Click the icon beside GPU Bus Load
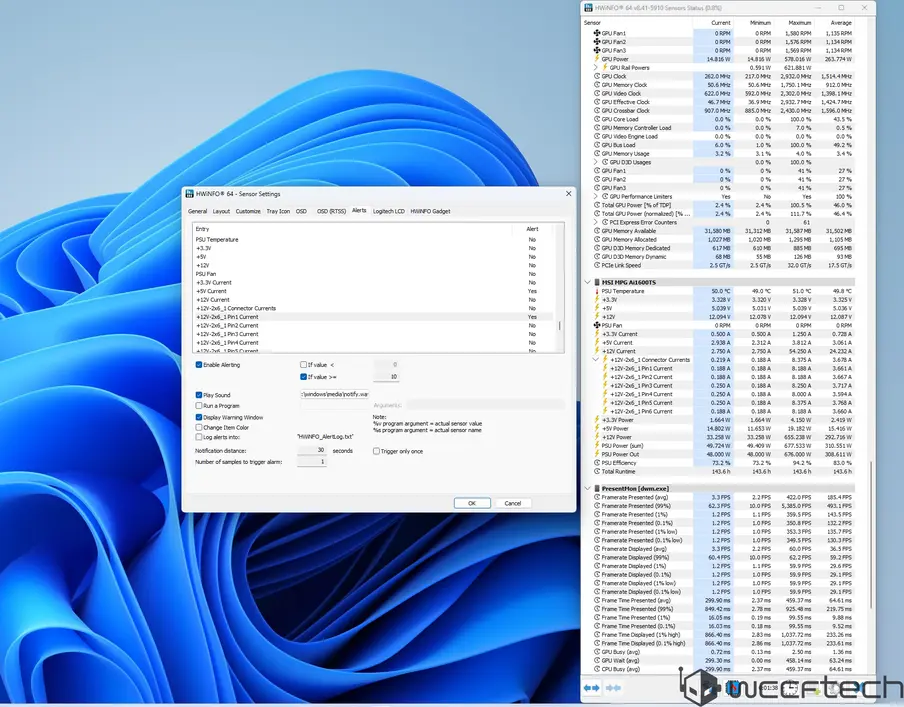This screenshot has width=904, height=707. click(x=597, y=145)
